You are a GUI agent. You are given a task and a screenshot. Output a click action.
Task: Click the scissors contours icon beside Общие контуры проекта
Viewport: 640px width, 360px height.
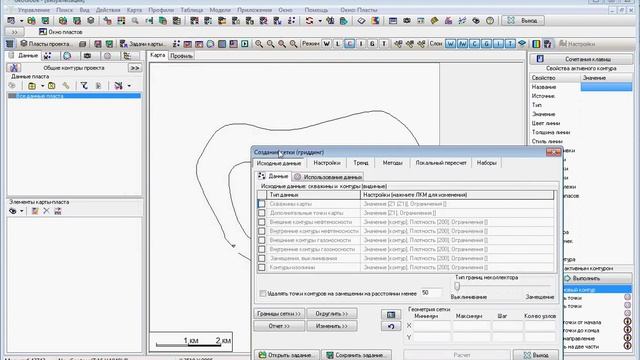14,68
